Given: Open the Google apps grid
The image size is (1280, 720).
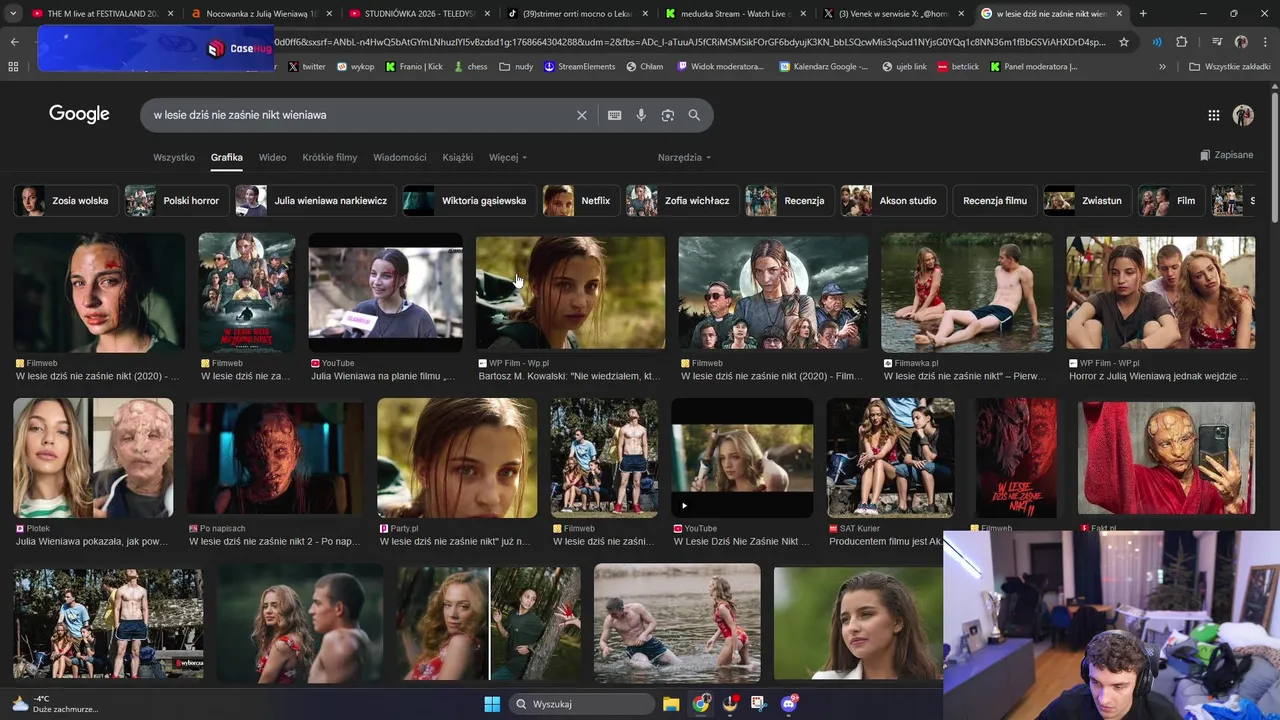Looking at the screenshot, I should [x=1213, y=115].
